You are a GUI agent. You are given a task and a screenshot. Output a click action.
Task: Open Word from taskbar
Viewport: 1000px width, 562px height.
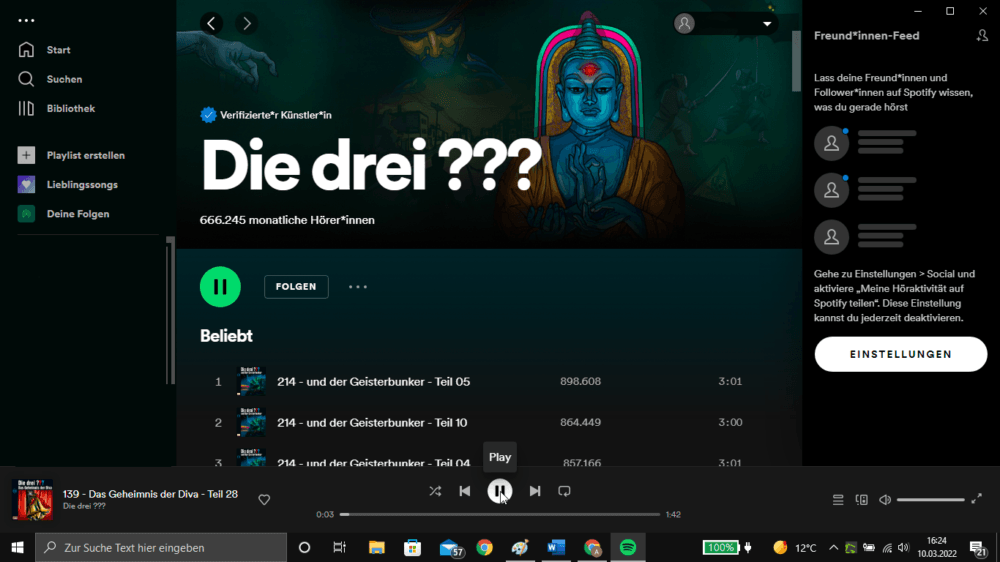click(556, 547)
